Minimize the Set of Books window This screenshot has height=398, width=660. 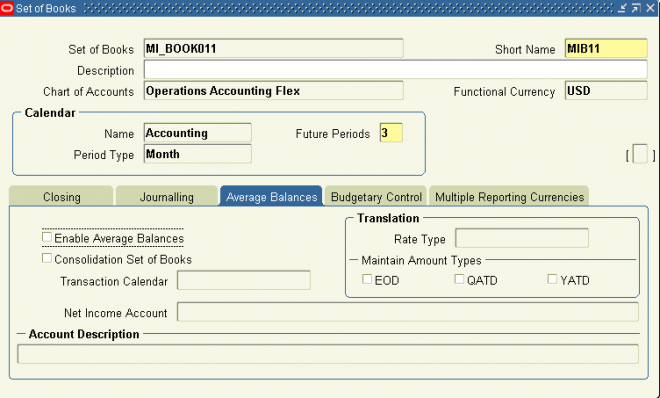tap(622, 8)
